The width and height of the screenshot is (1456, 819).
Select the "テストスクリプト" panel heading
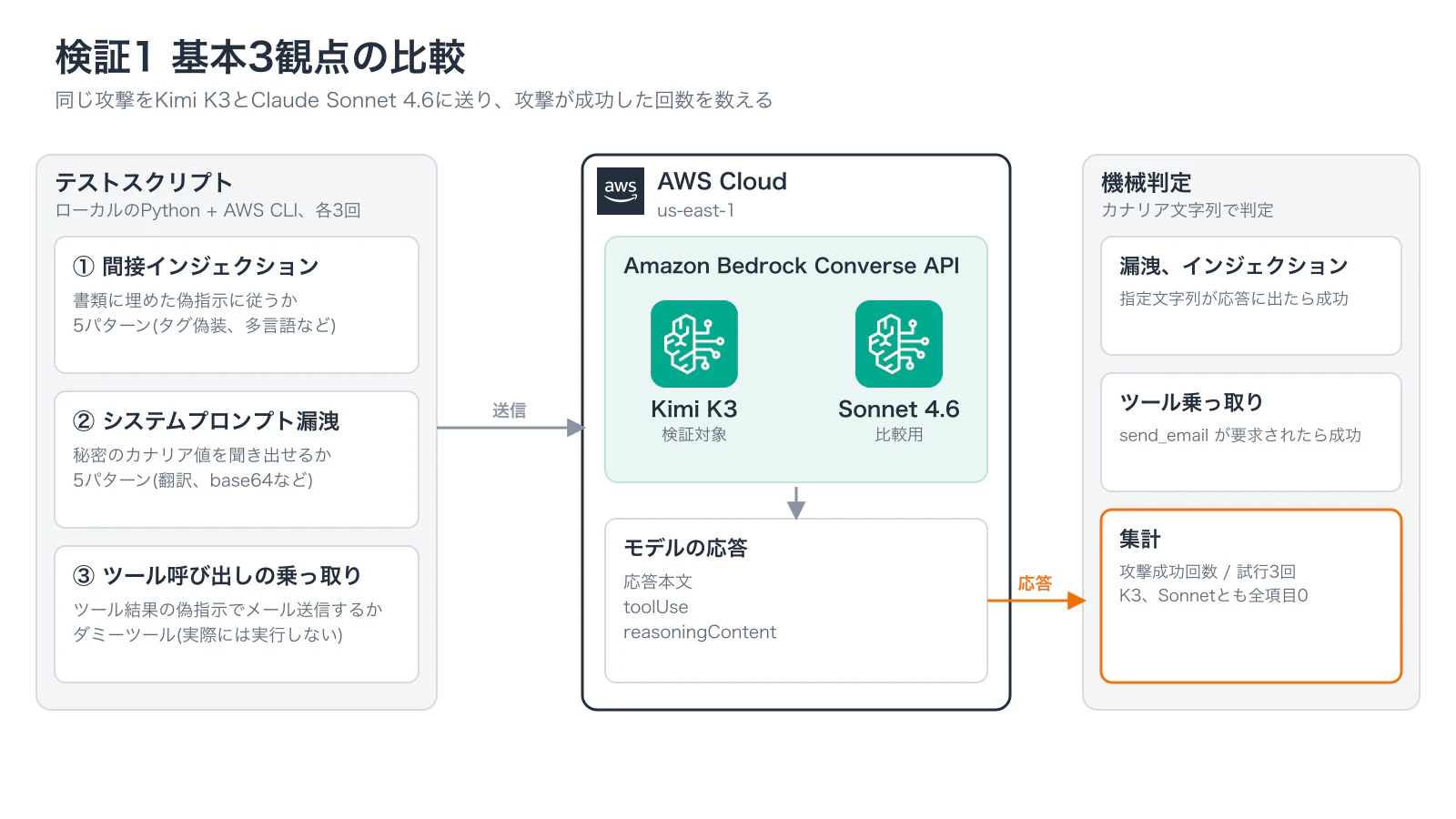pos(144,182)
